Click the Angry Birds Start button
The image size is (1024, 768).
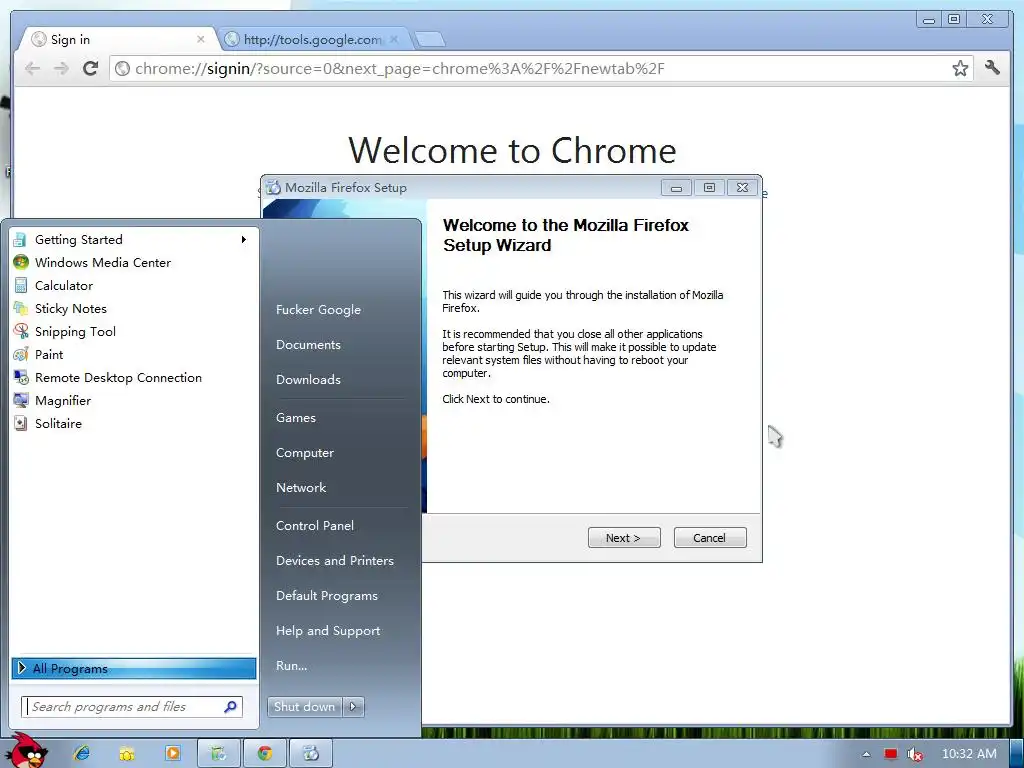pyautogui.click(x=27, y=751)
